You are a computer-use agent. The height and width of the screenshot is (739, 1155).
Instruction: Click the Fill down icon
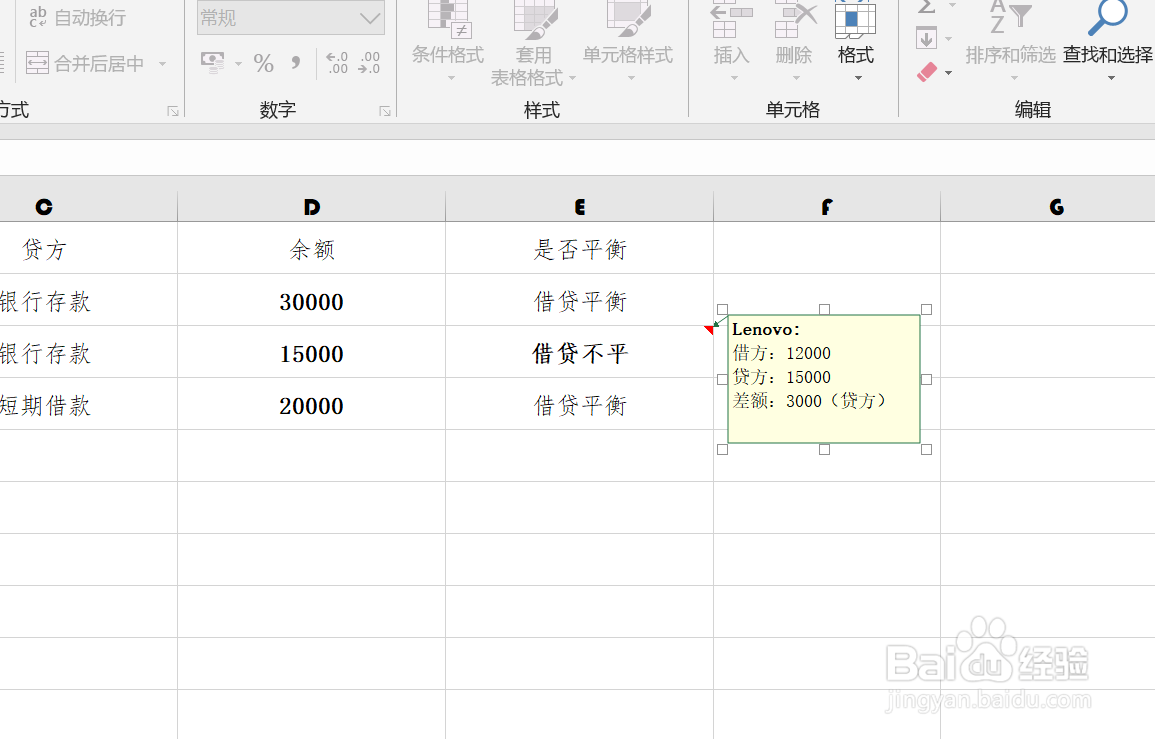(x=927, y=38)
